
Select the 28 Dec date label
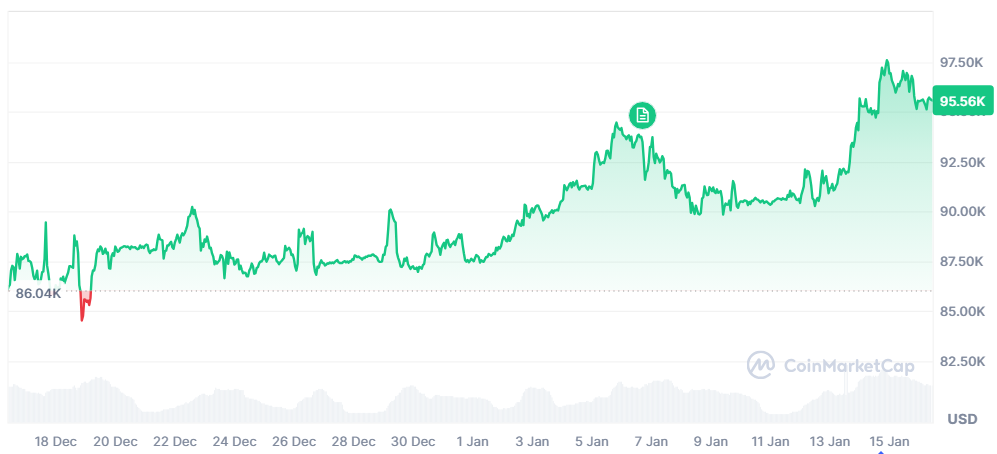(x=354, y=441)
